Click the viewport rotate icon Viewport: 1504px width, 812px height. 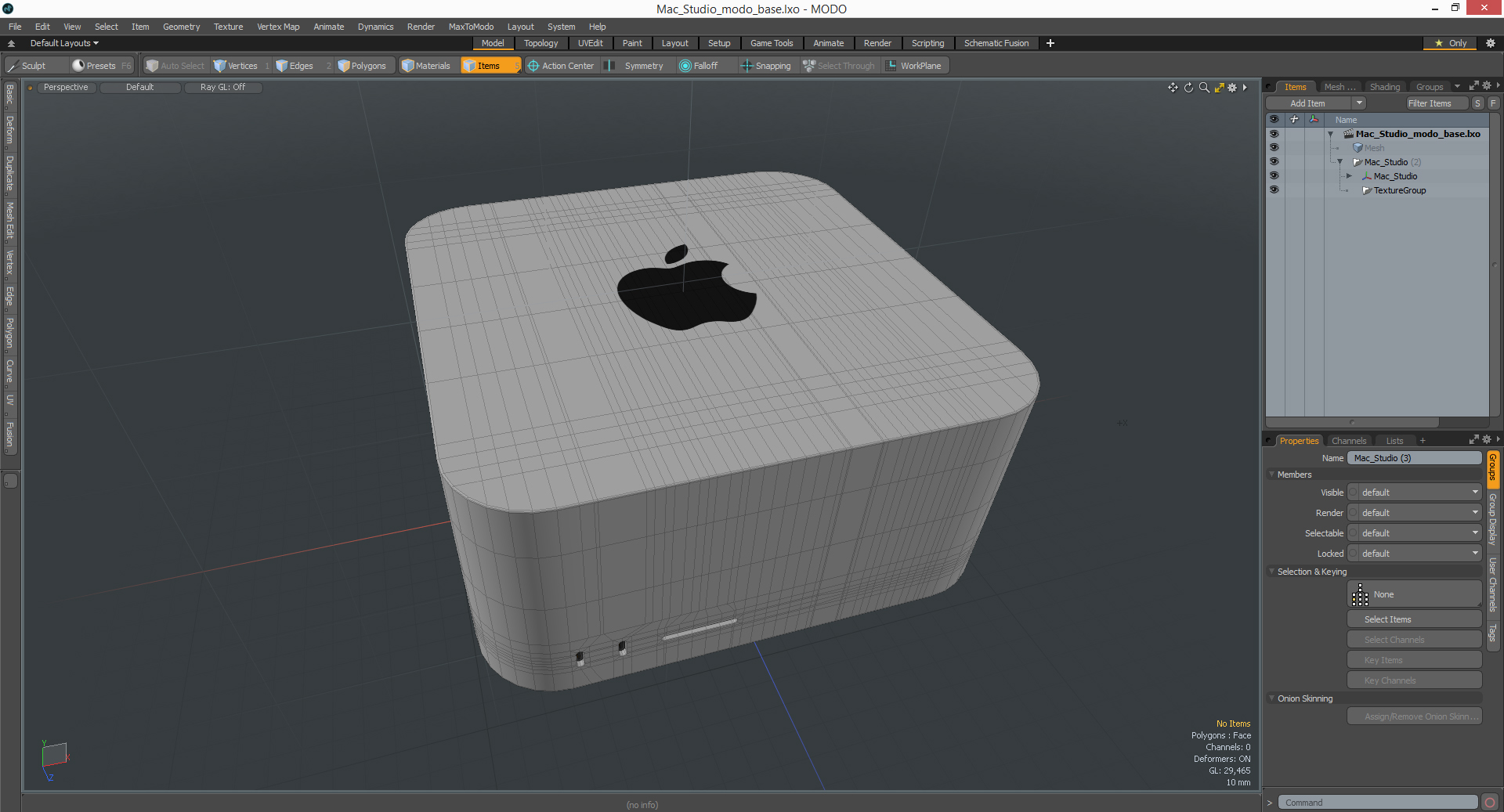click(x=1188, y=88)
